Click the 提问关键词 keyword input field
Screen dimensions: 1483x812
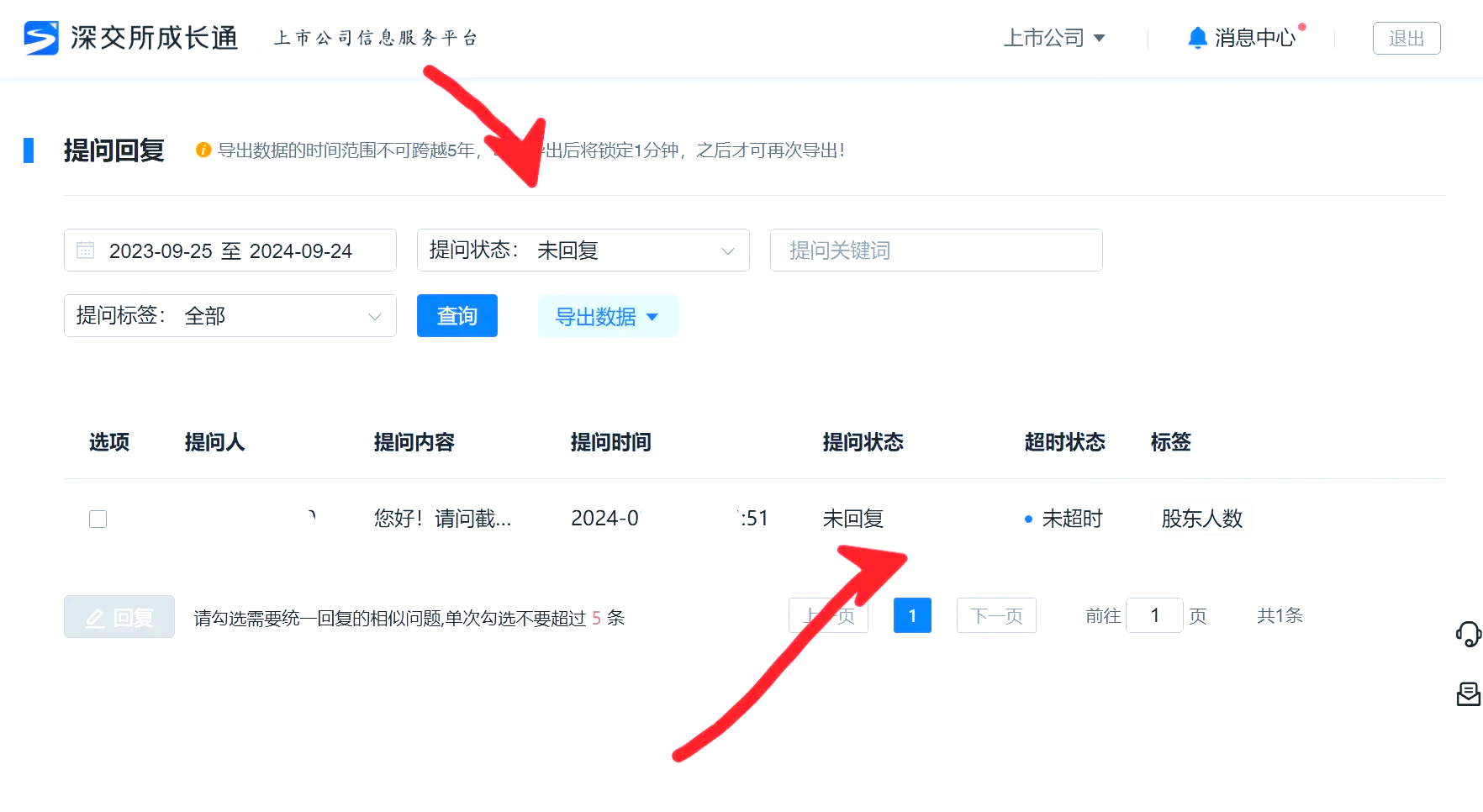(x=936, y=250)
